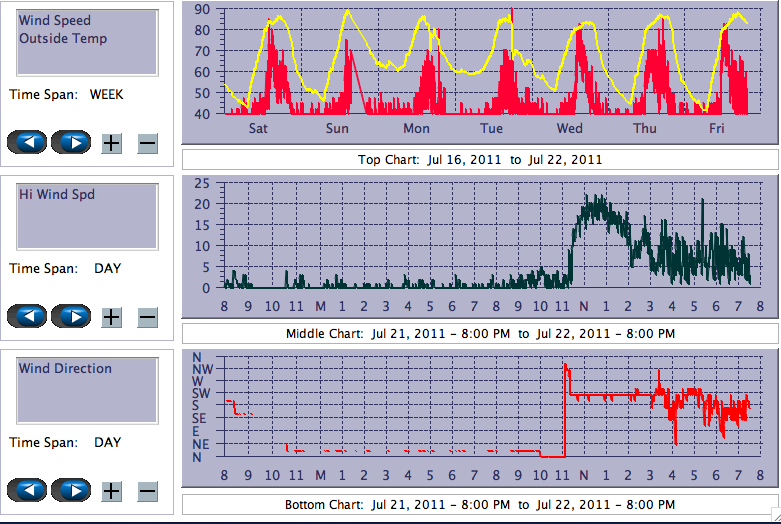Click the Wed label on the weekly chart

[570, 129]
